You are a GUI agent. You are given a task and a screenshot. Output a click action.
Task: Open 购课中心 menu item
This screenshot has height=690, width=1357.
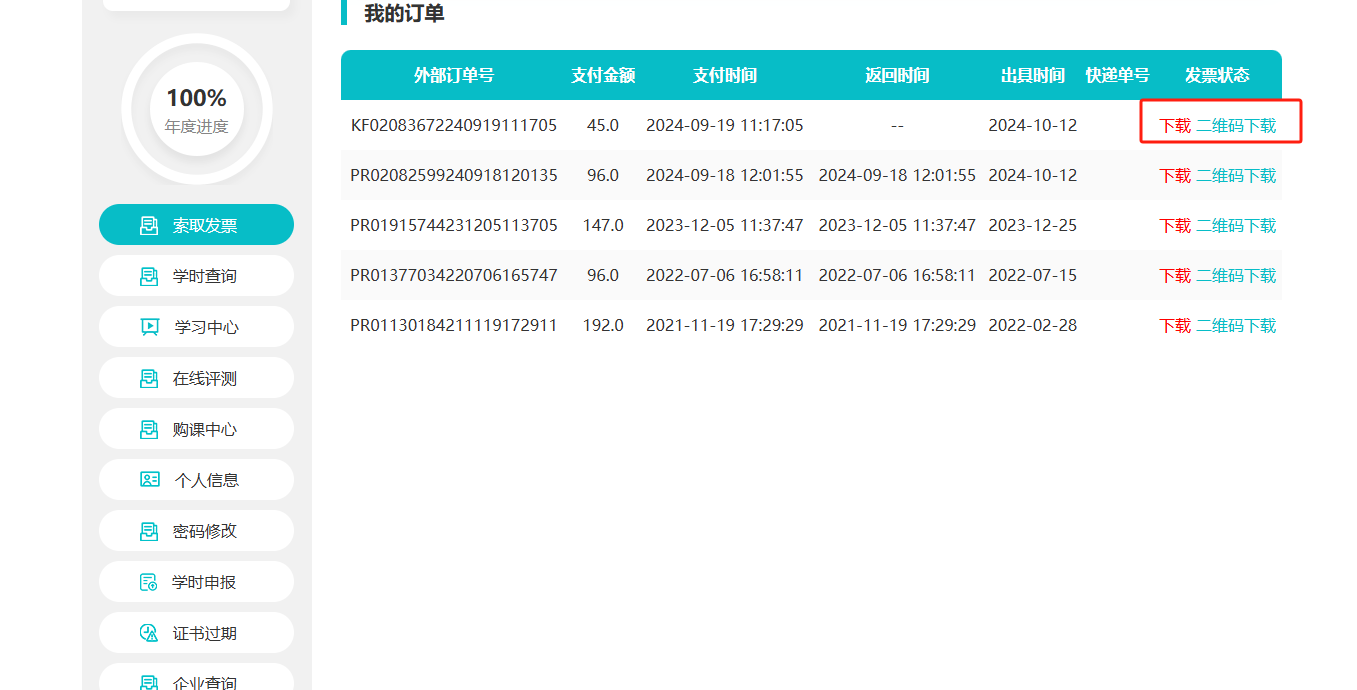(196, 429)
